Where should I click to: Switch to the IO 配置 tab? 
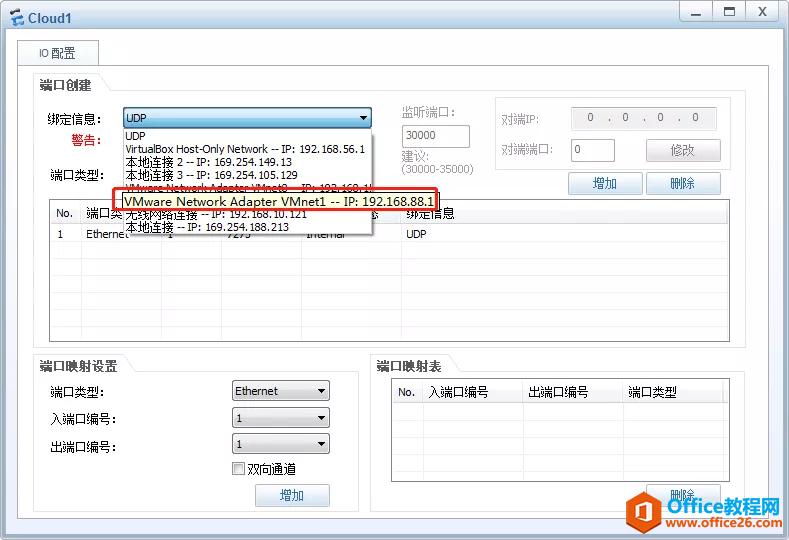57,53
